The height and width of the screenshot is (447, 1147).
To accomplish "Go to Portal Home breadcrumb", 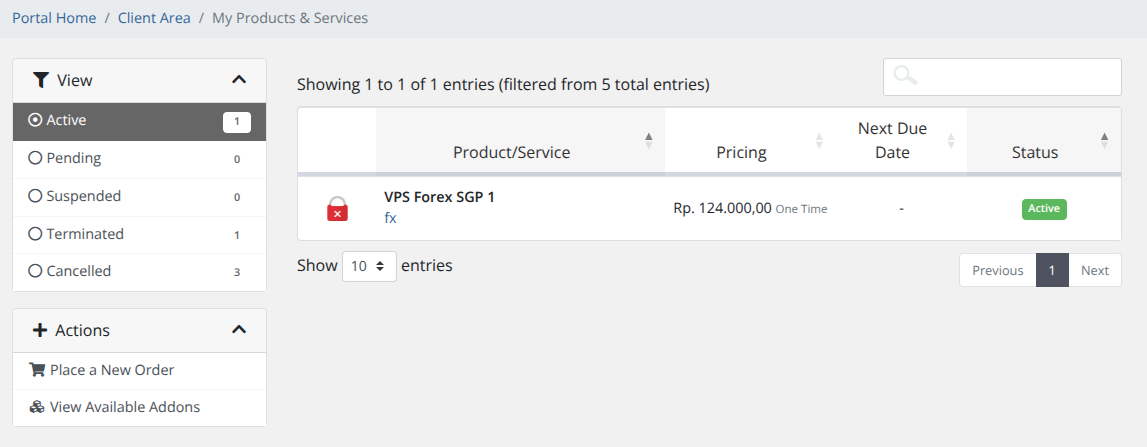I will click(54, 18).
